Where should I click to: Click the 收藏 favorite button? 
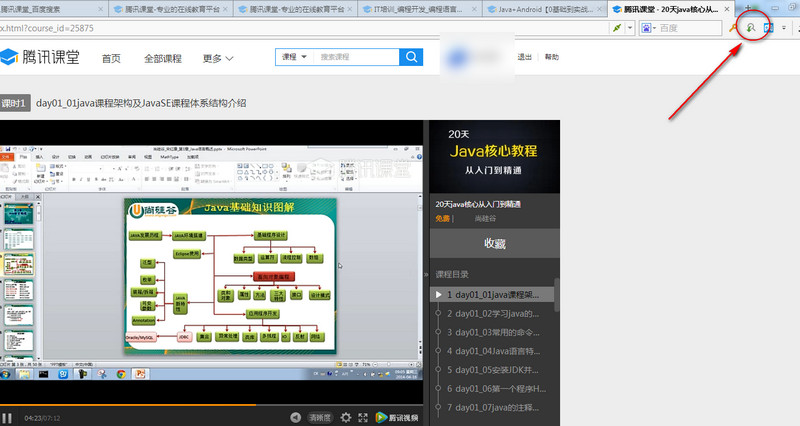point(494,242)
